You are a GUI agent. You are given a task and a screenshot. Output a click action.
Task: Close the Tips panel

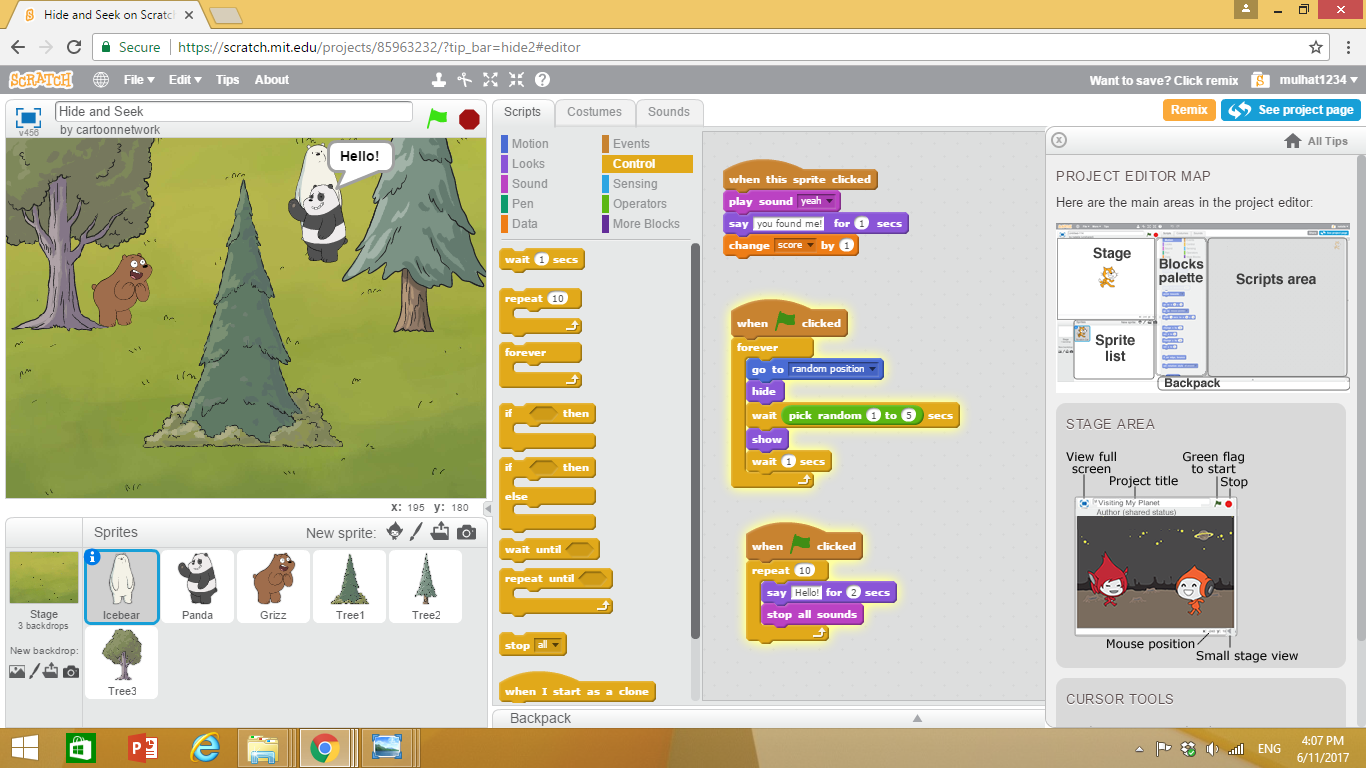[1060, 141]
